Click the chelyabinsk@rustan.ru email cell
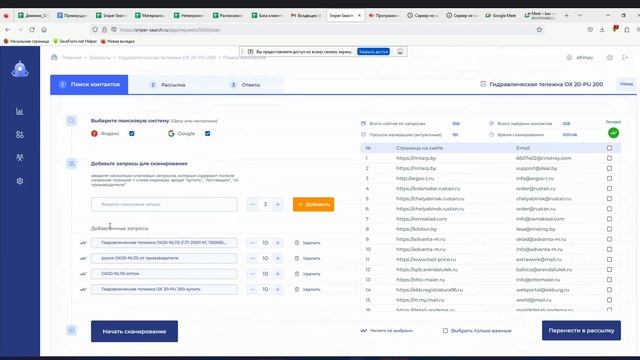This screenshot has width=640, height=360. (544, 199)
